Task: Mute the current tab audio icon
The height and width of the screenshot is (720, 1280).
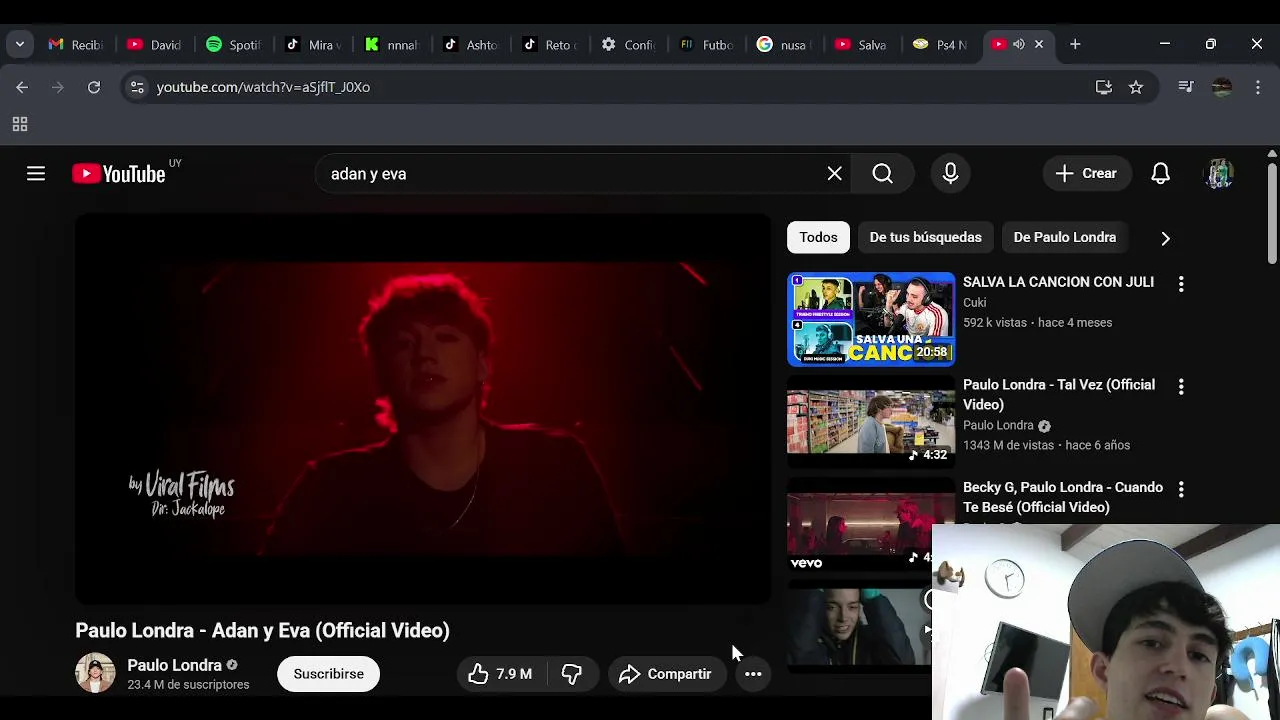Action: [x=1018, y=44]
